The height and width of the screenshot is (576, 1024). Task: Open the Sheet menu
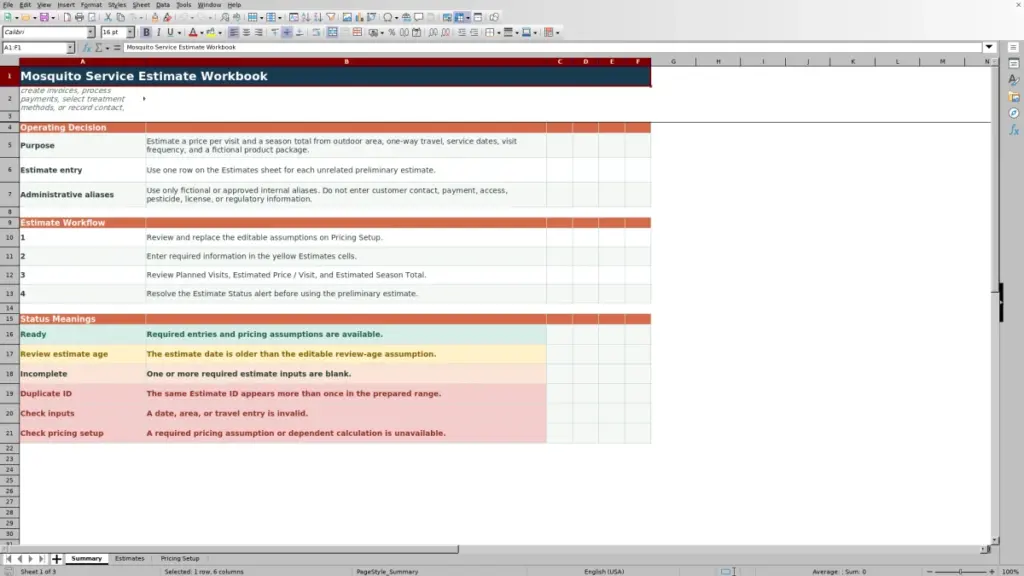(x=141, y=5)
